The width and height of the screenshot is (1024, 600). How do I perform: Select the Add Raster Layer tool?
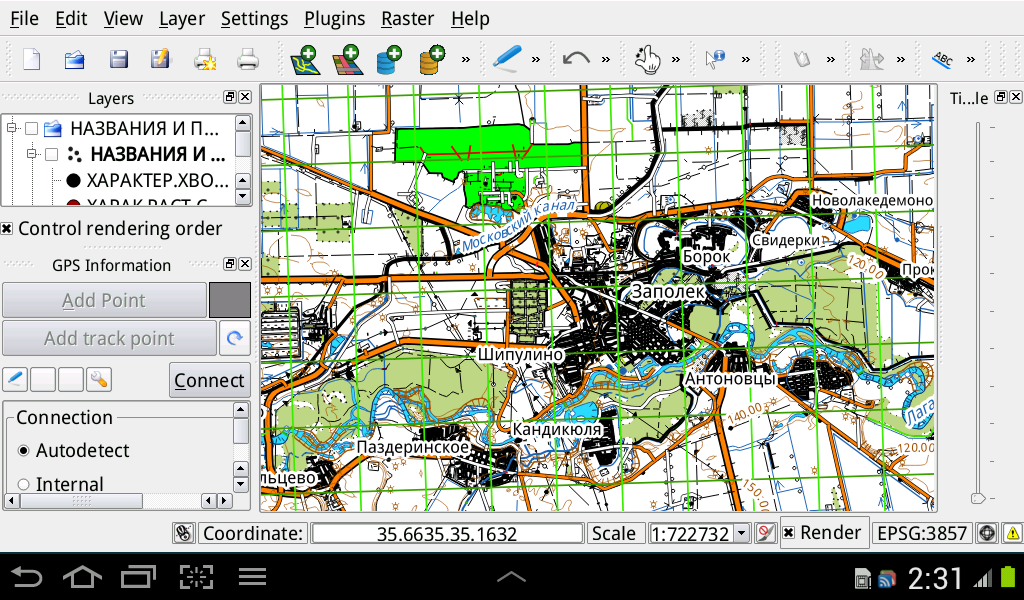click(x=348, y=58)
